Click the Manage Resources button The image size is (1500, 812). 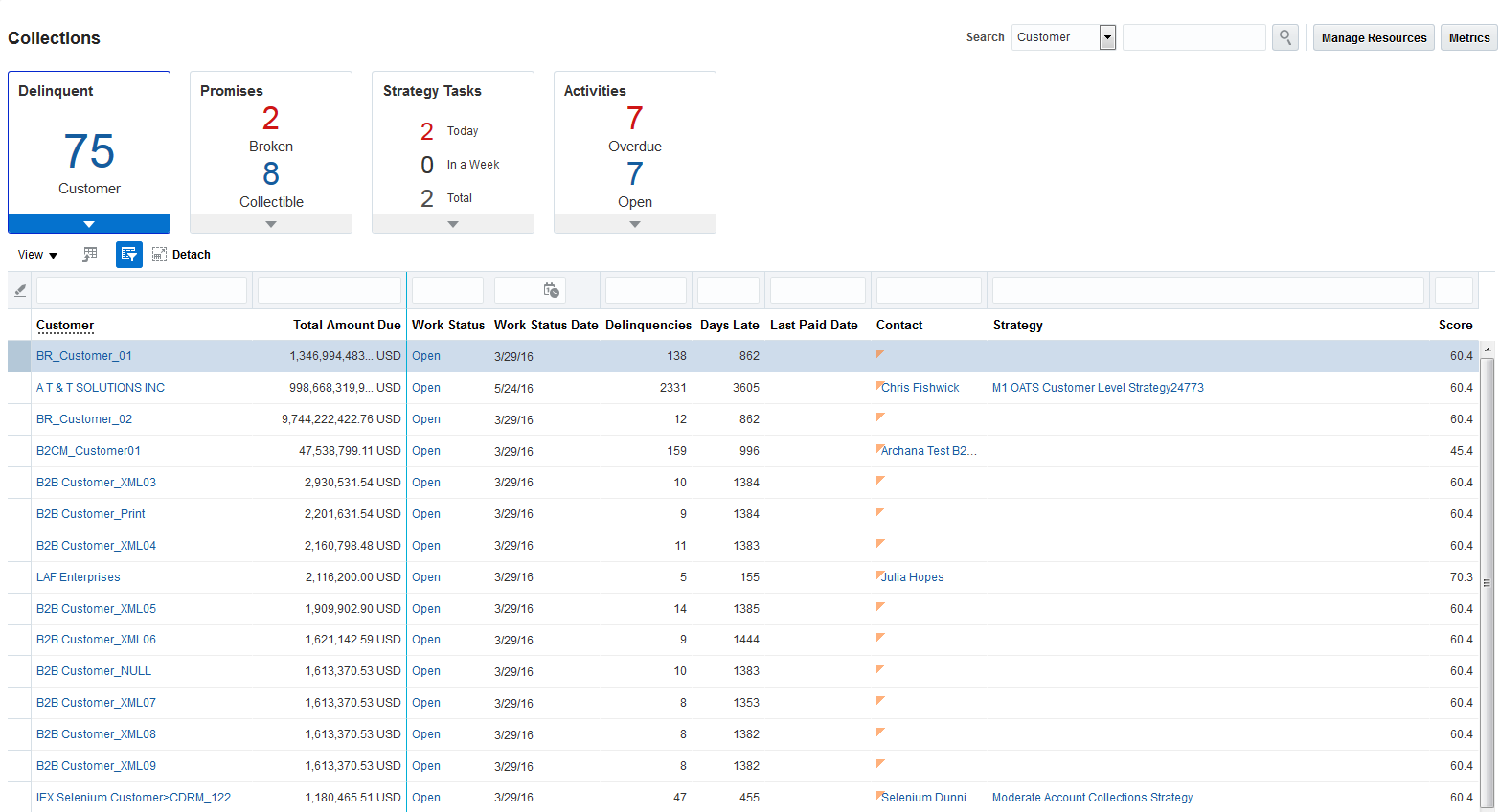pos(1373,37)
